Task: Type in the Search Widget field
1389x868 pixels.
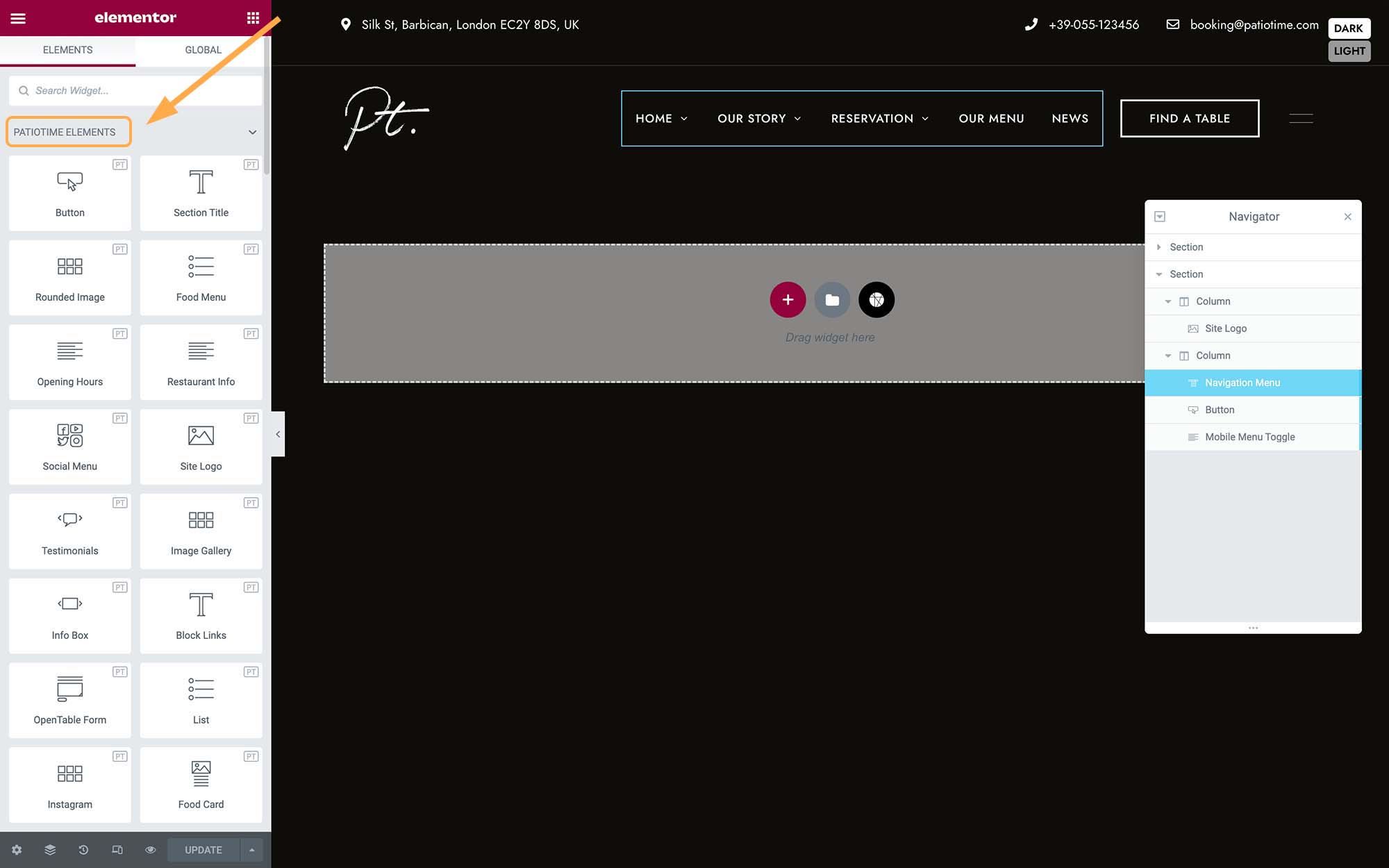Action: pyautogui.click(x=135, y=90)
